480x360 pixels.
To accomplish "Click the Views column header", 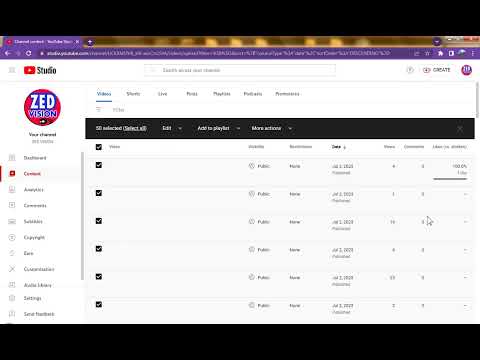I will pos(389,147).
